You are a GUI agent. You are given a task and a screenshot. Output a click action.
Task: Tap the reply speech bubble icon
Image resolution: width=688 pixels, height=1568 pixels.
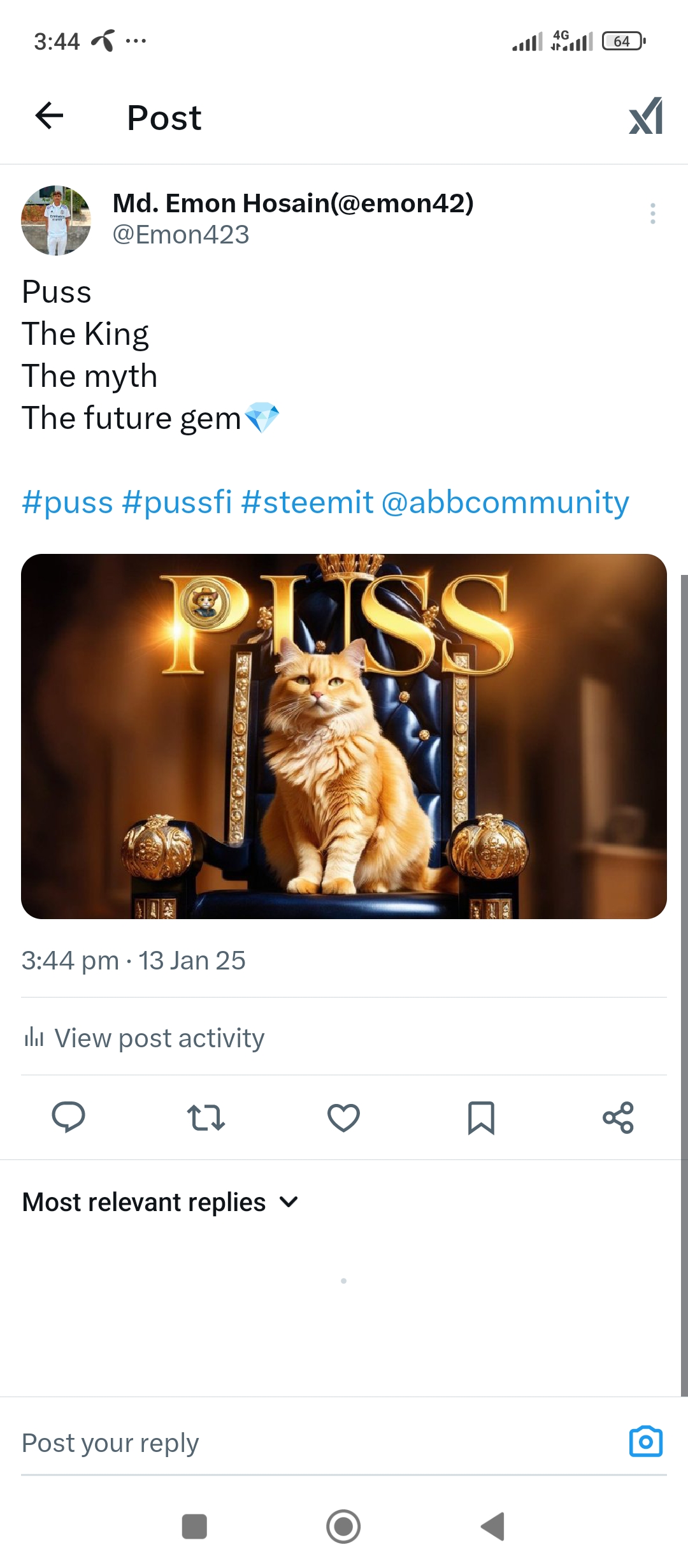click(68, 1117)
